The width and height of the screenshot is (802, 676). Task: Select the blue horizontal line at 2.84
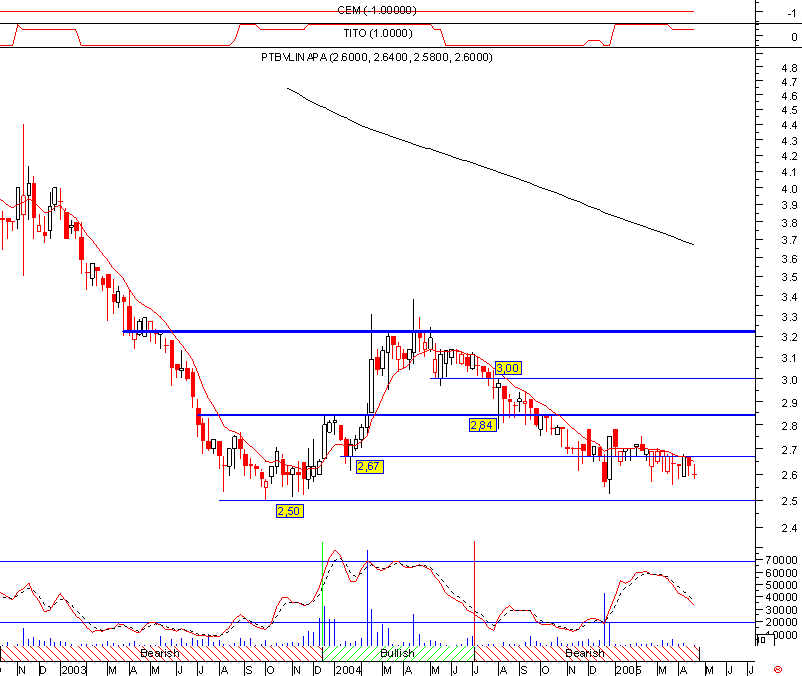pyautogui.click(x=477, y=415)
